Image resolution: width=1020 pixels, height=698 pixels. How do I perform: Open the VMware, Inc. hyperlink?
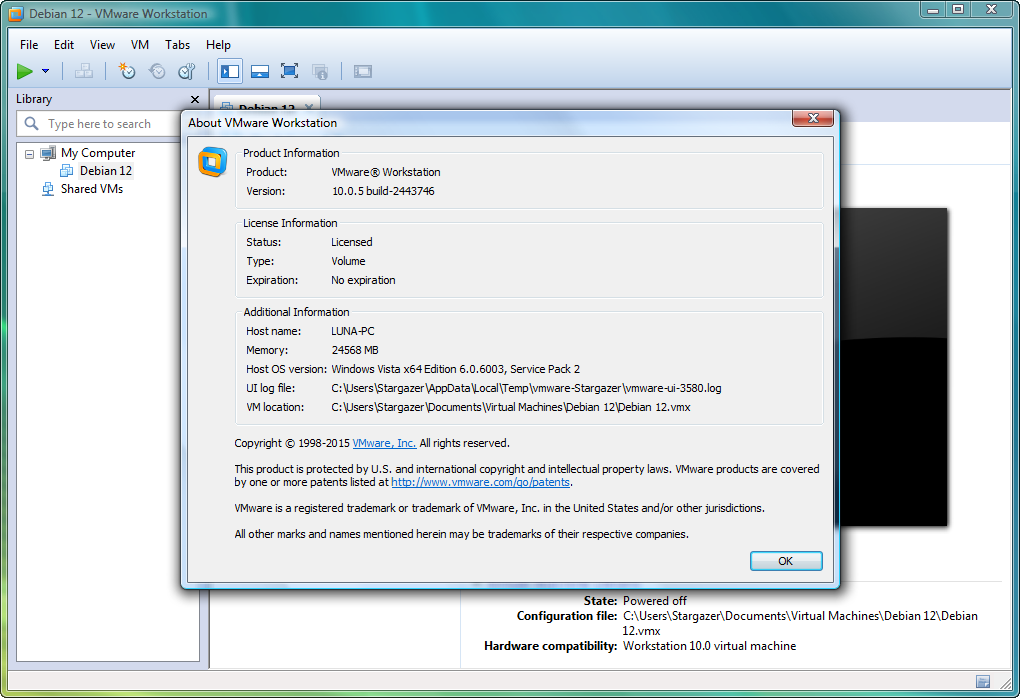tap(384, 443)
